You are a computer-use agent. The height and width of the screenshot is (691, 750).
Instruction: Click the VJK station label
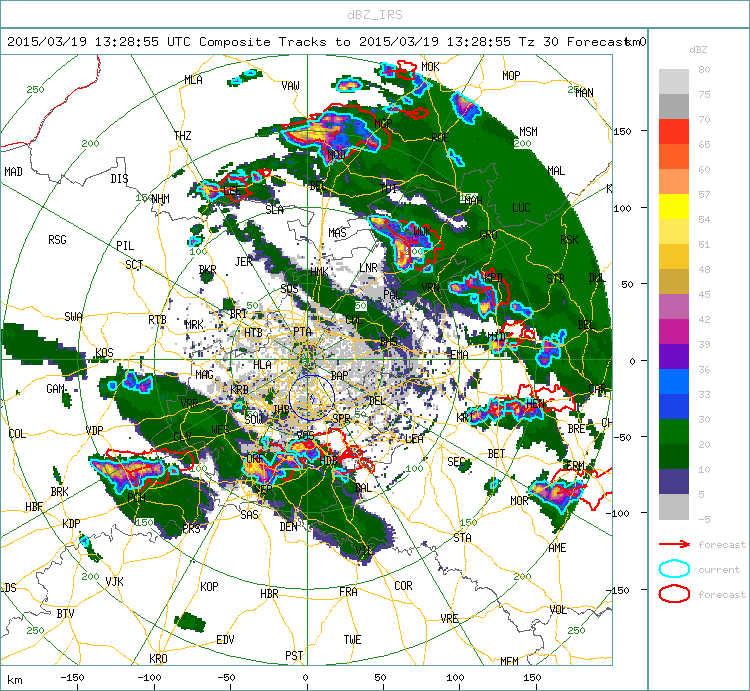coord(114,582)
